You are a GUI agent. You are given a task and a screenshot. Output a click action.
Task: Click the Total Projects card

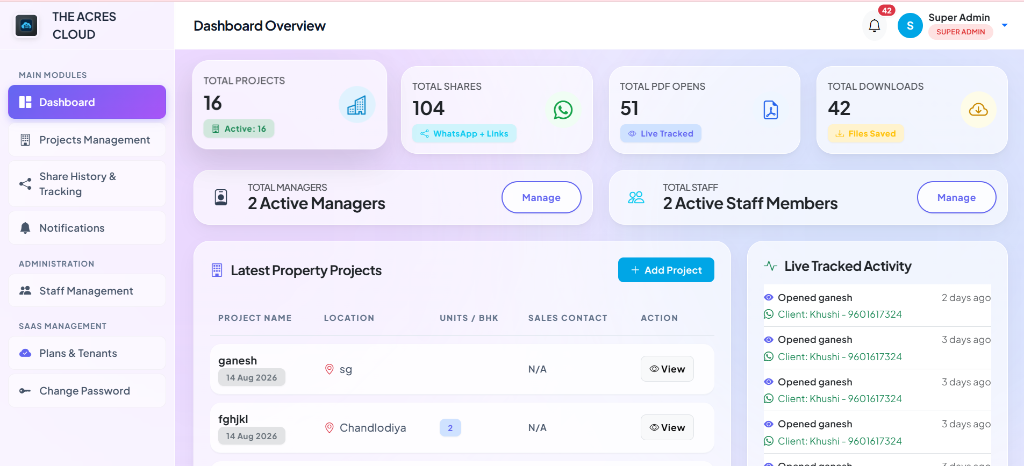pyautogui.click(x=289, y=104)
